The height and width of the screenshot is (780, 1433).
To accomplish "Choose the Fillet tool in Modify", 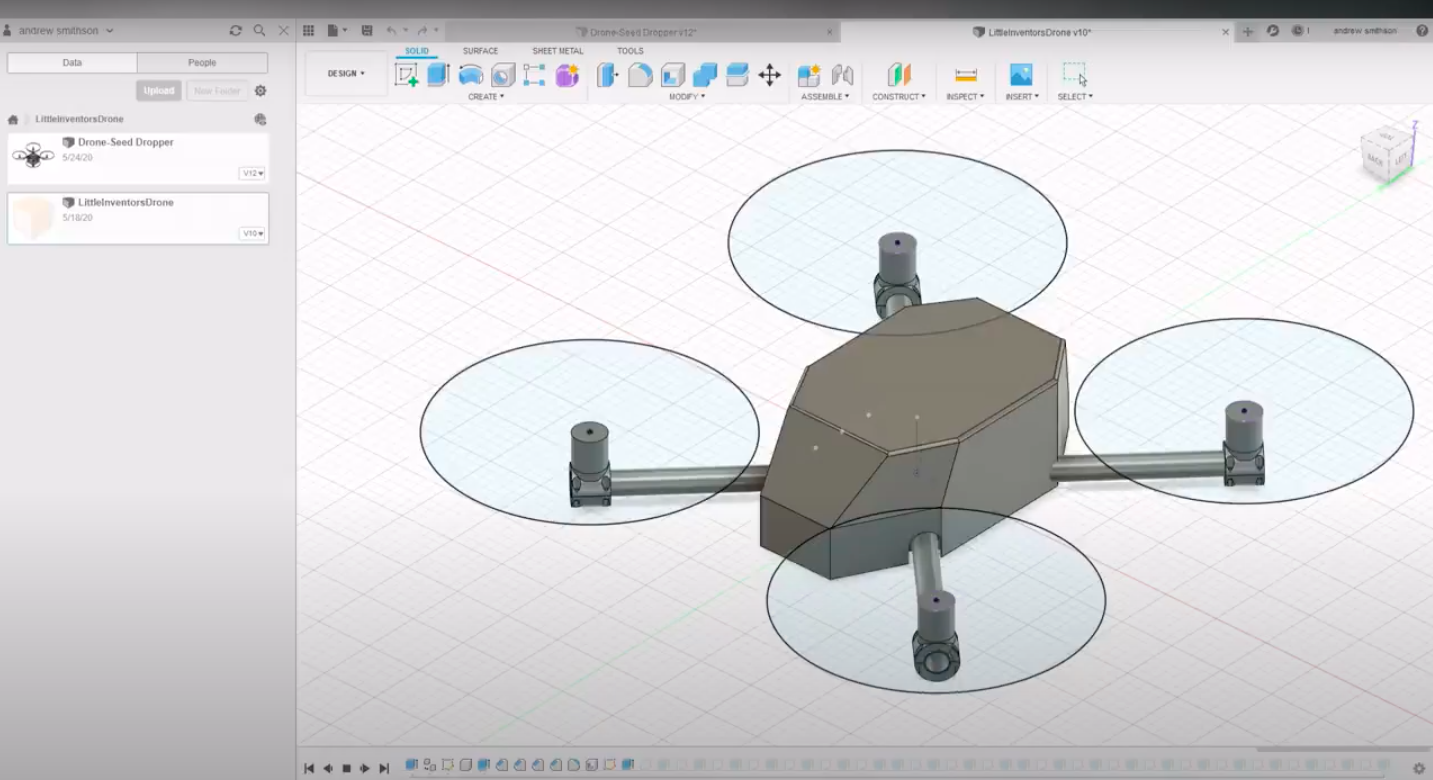I will [640, 75].
